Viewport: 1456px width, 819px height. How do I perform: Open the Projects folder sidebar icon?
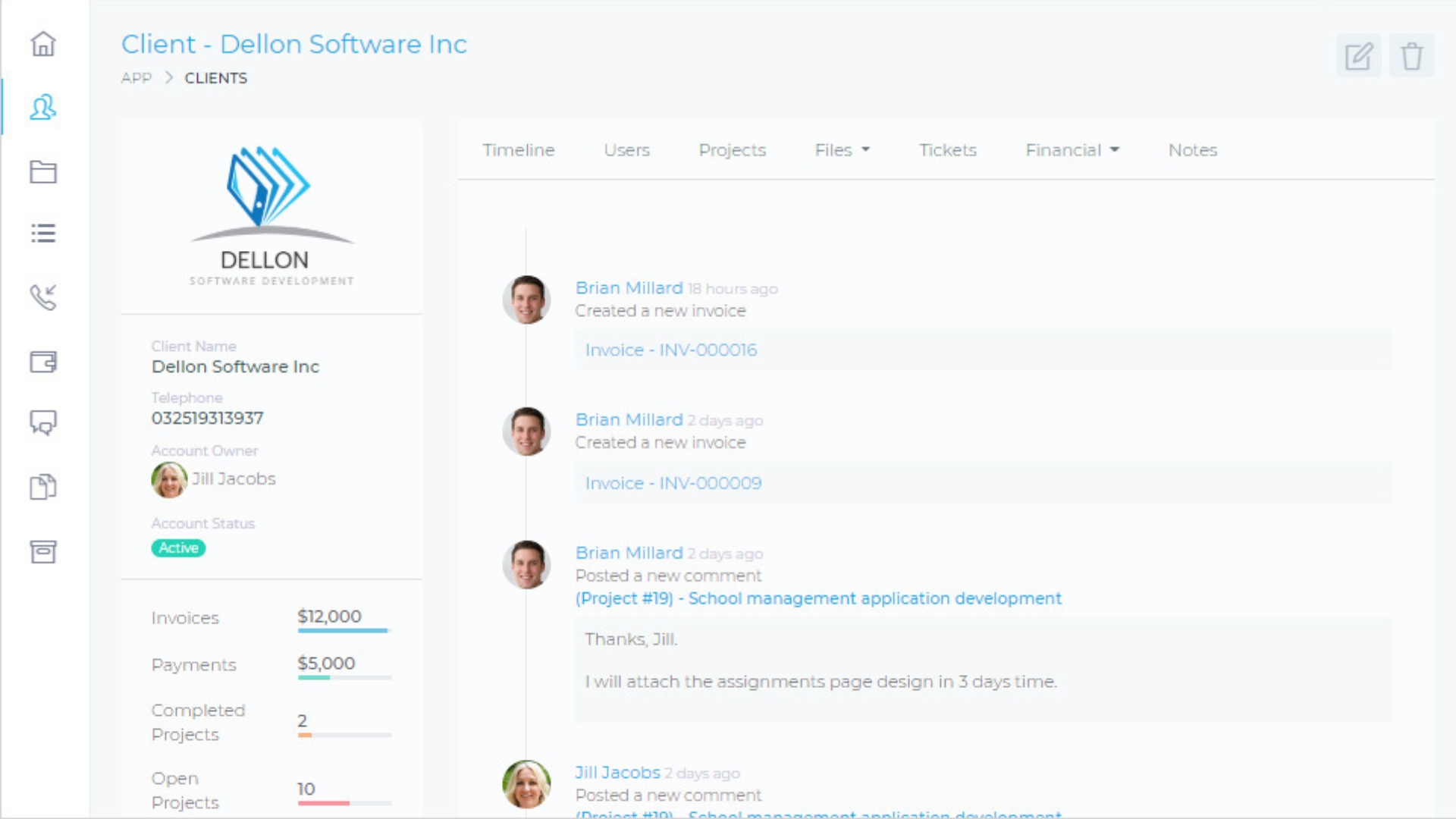coord(43,171)
